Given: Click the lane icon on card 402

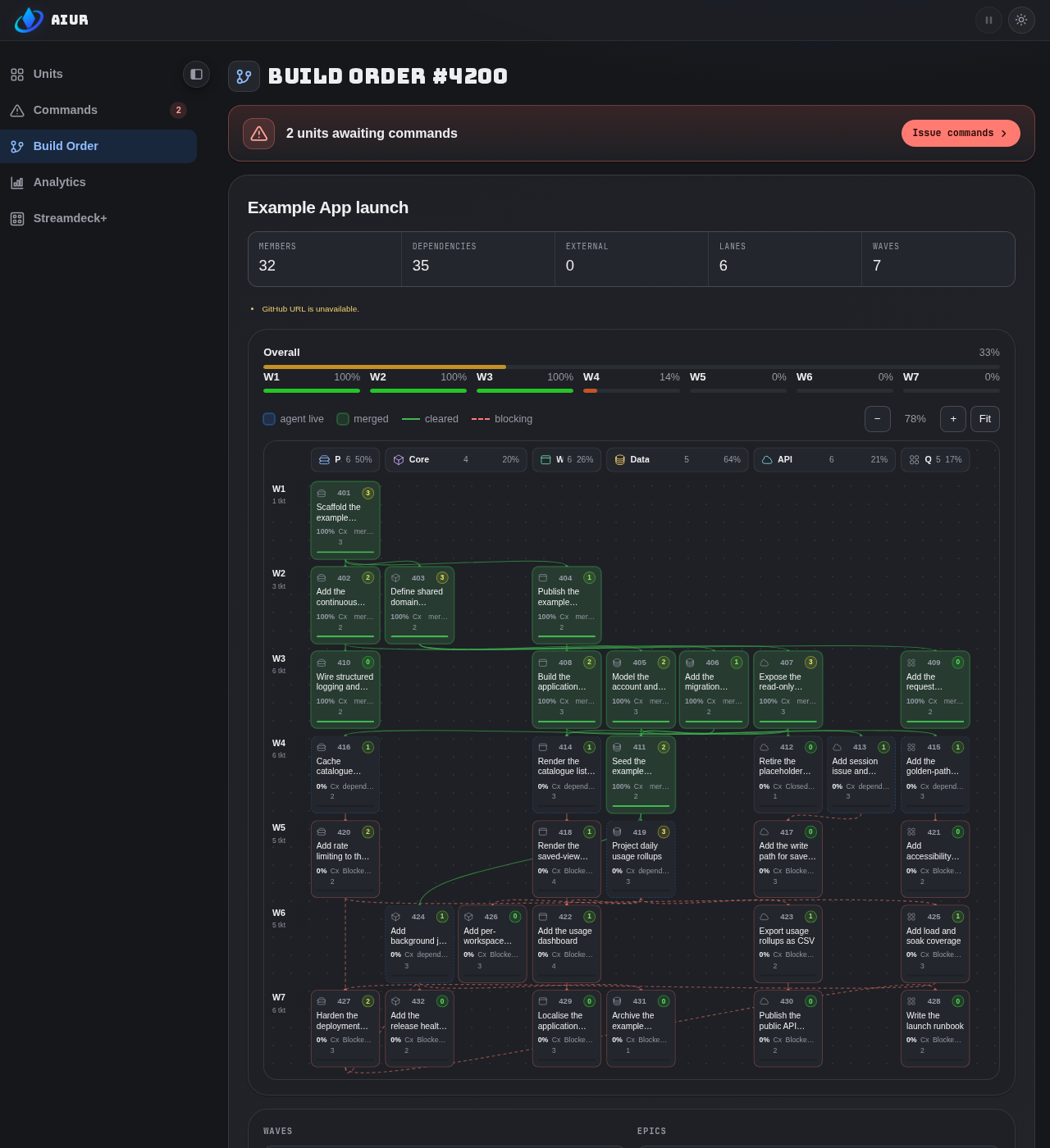Looking at the screenshot, I should click(322, 578).
